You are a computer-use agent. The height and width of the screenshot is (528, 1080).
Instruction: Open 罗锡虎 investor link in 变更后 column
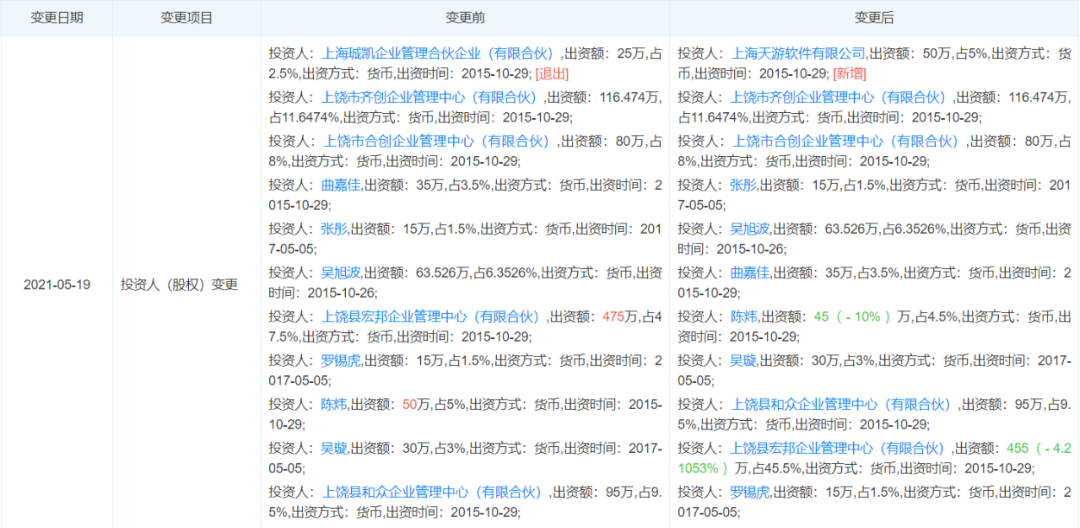pos(749,493)
